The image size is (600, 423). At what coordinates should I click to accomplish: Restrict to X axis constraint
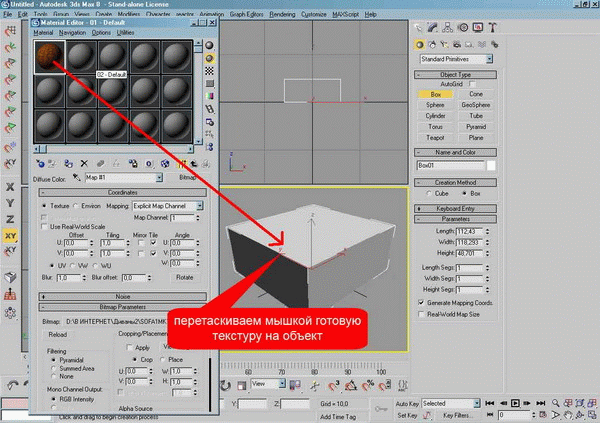(x=10, y=186)
